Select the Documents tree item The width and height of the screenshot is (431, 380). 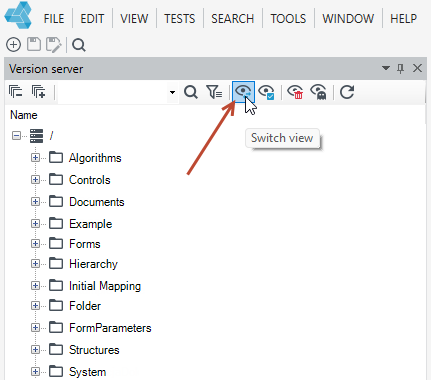click(x=97, y=202)
